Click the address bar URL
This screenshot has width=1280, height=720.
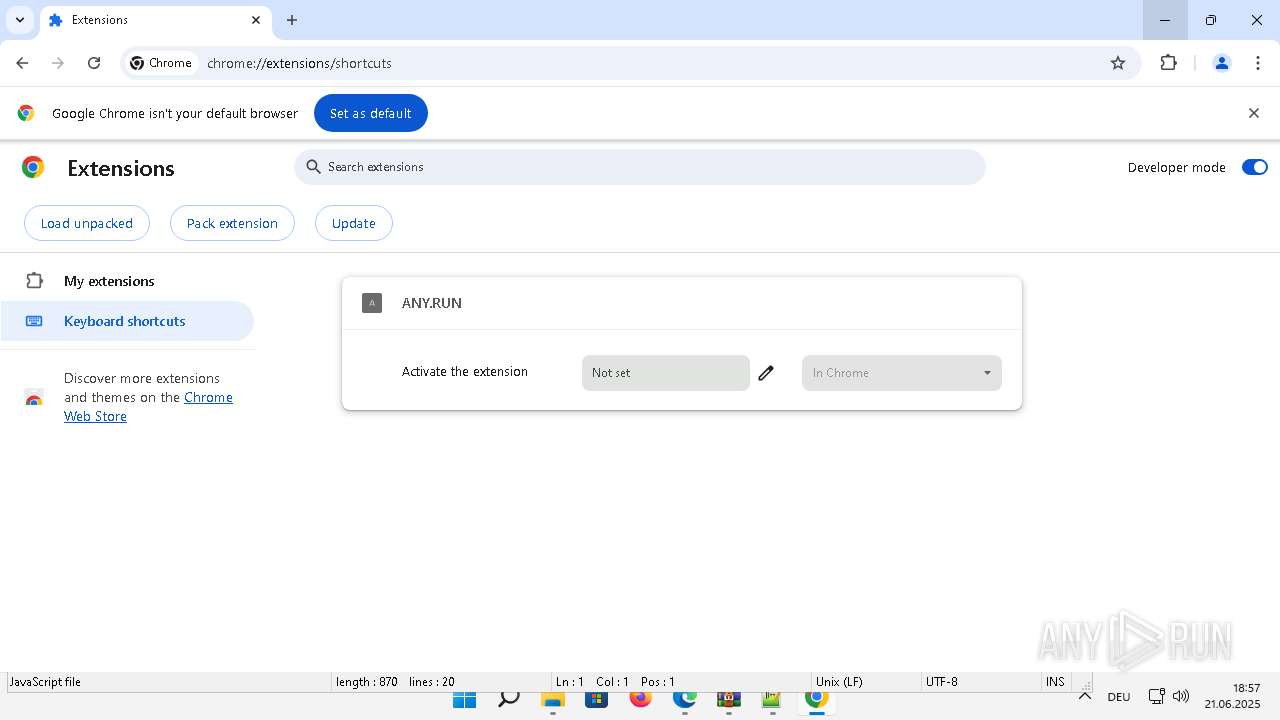click(299, 63)
